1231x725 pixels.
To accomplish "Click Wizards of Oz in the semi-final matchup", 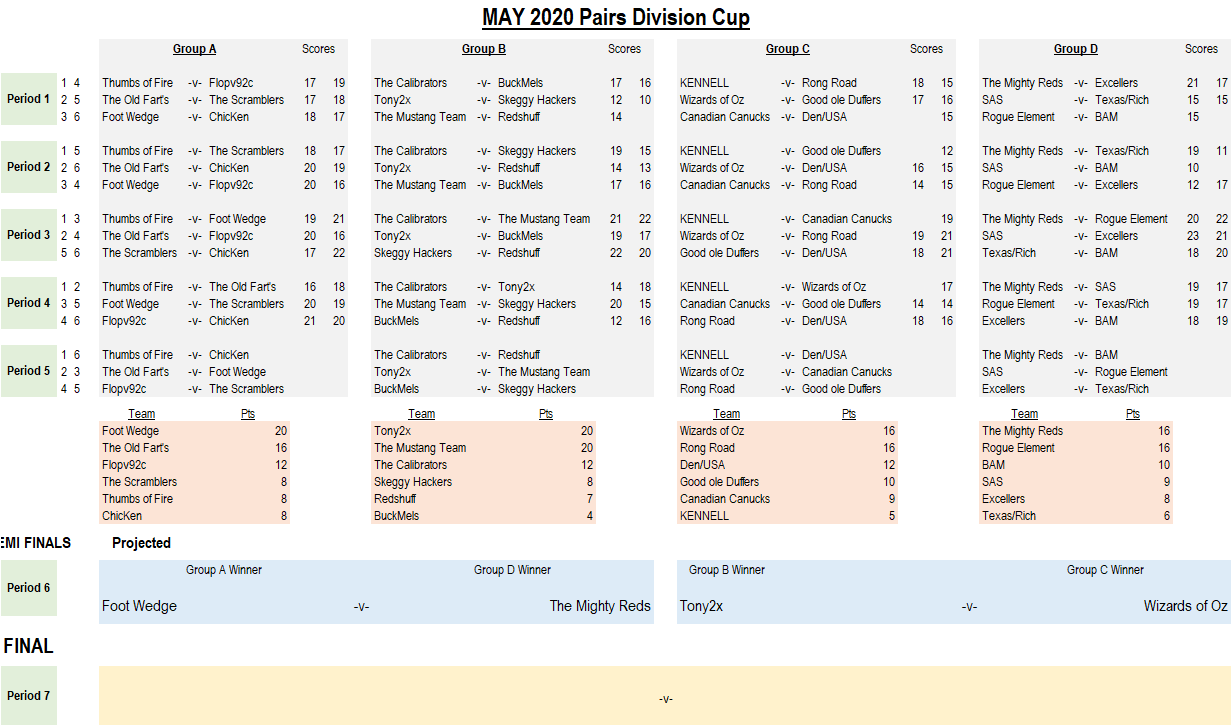I will click(1185, 606).
